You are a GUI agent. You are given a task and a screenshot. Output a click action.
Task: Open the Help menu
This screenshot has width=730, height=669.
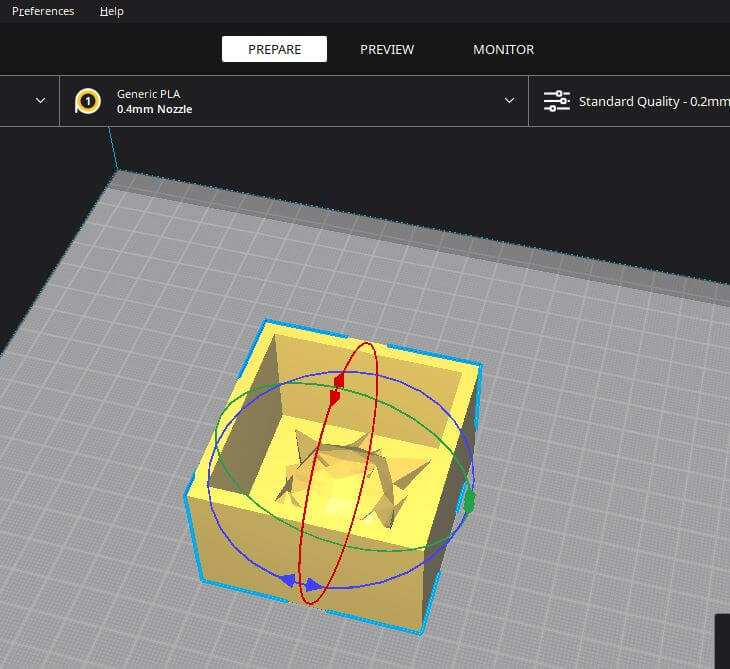(x=111, y=11)
